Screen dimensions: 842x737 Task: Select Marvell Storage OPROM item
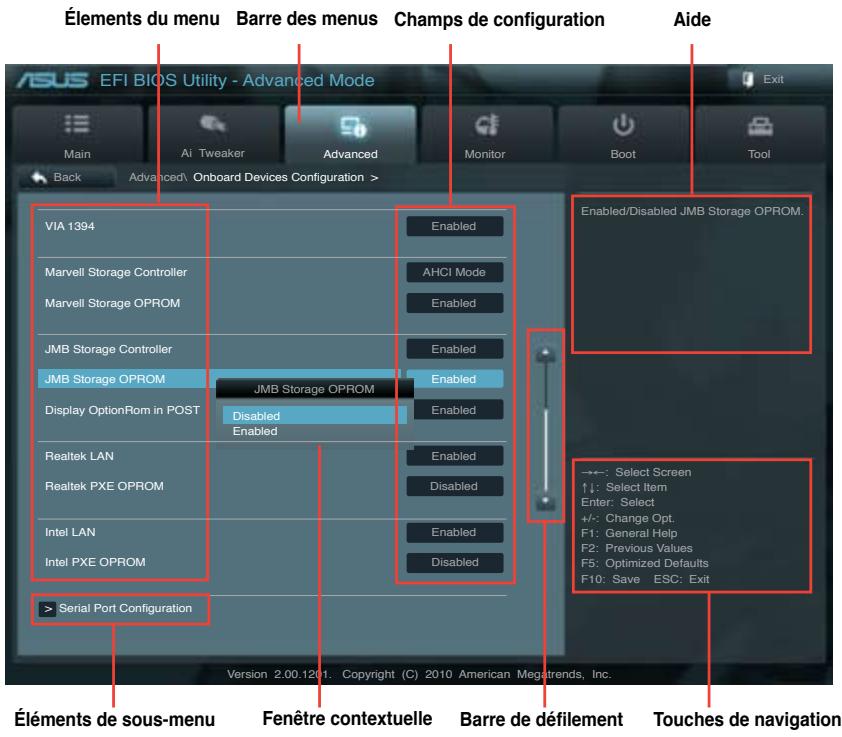112,304
